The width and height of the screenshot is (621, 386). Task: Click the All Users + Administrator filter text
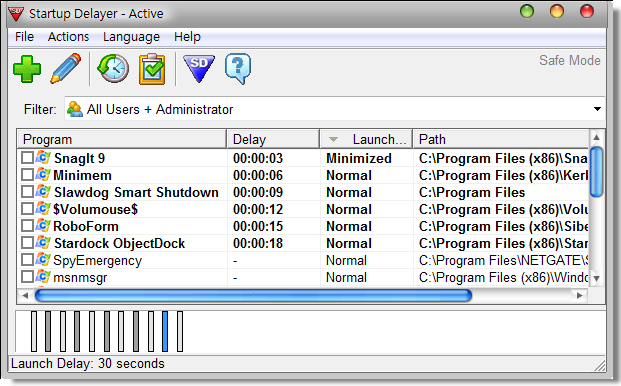coord(160,109)
